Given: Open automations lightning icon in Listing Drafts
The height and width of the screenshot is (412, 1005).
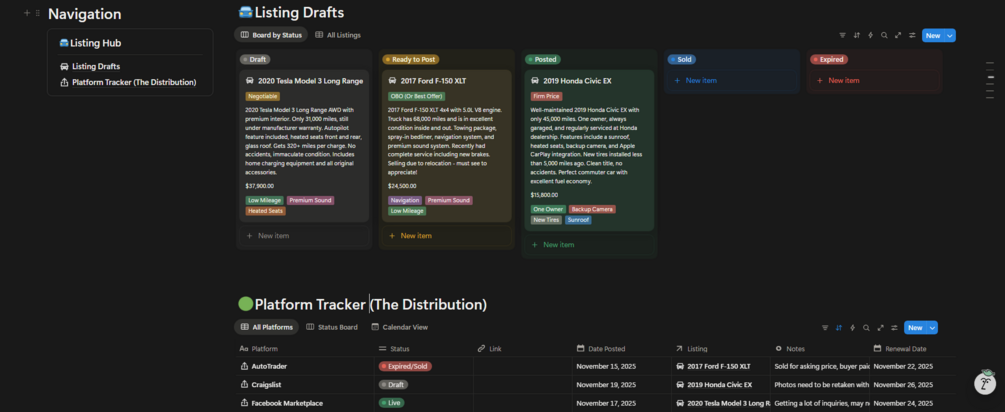Looking at the screenshot, I should tap(870, 35).
